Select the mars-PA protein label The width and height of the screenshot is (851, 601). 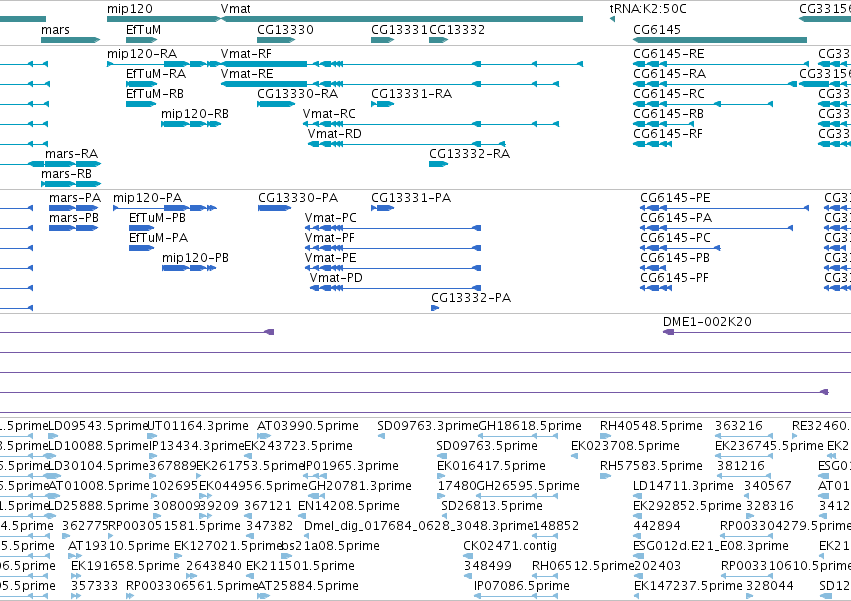[75, 198]
